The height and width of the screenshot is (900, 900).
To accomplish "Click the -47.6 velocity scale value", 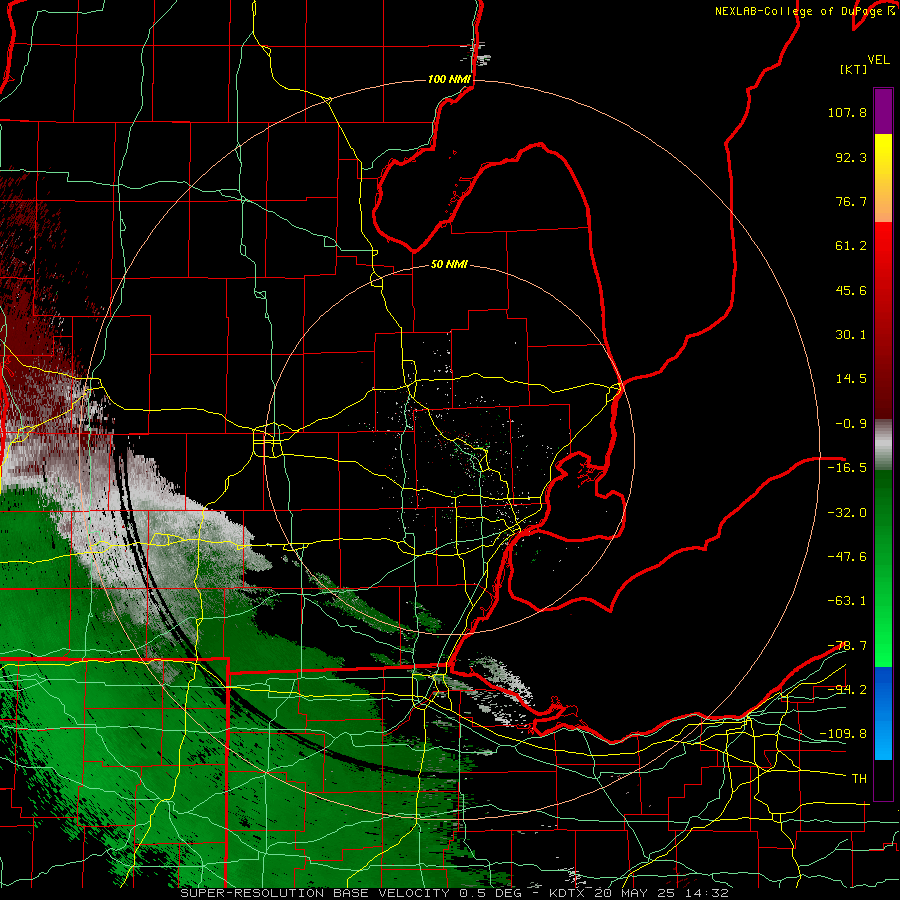I will coord(847,557).
